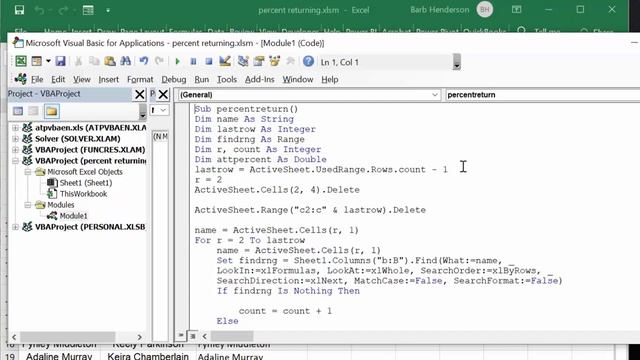640x360 pixels.
Task: Click the Copy icon in the VBA toolbar
Action: point(94,61)
